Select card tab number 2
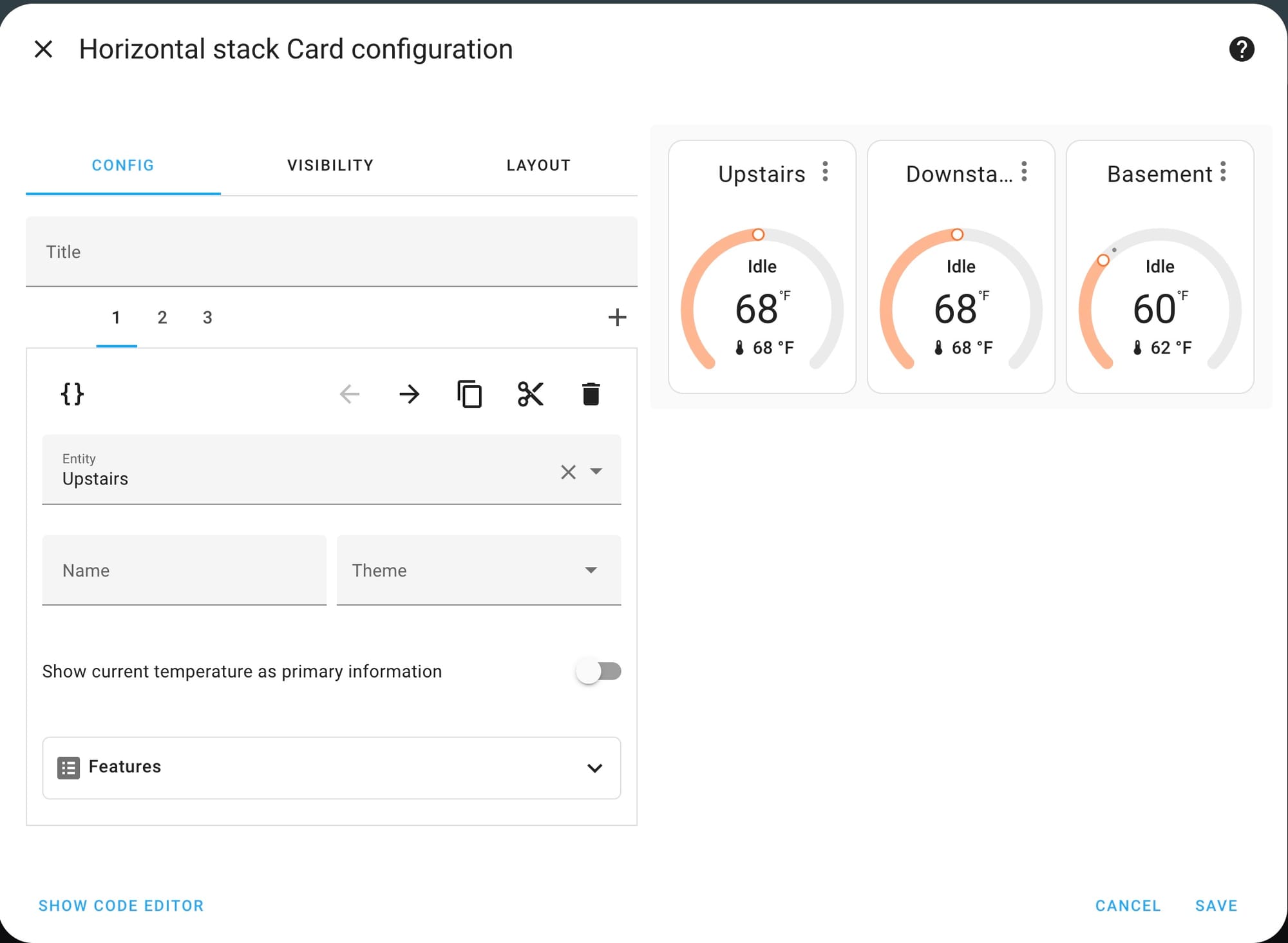Screen dimensions: 1288x943 point(162,318)
